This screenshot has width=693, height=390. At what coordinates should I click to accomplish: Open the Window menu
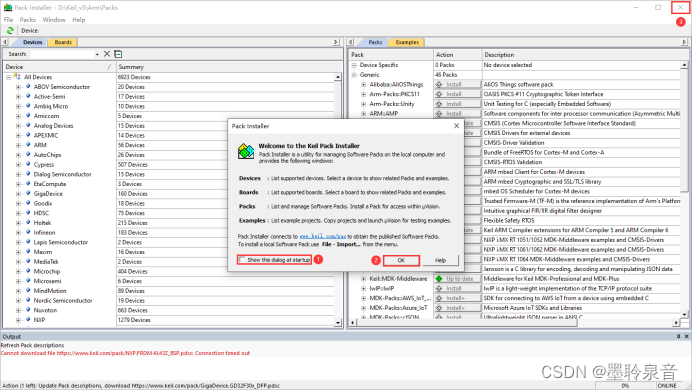click(x=54, y=20)
